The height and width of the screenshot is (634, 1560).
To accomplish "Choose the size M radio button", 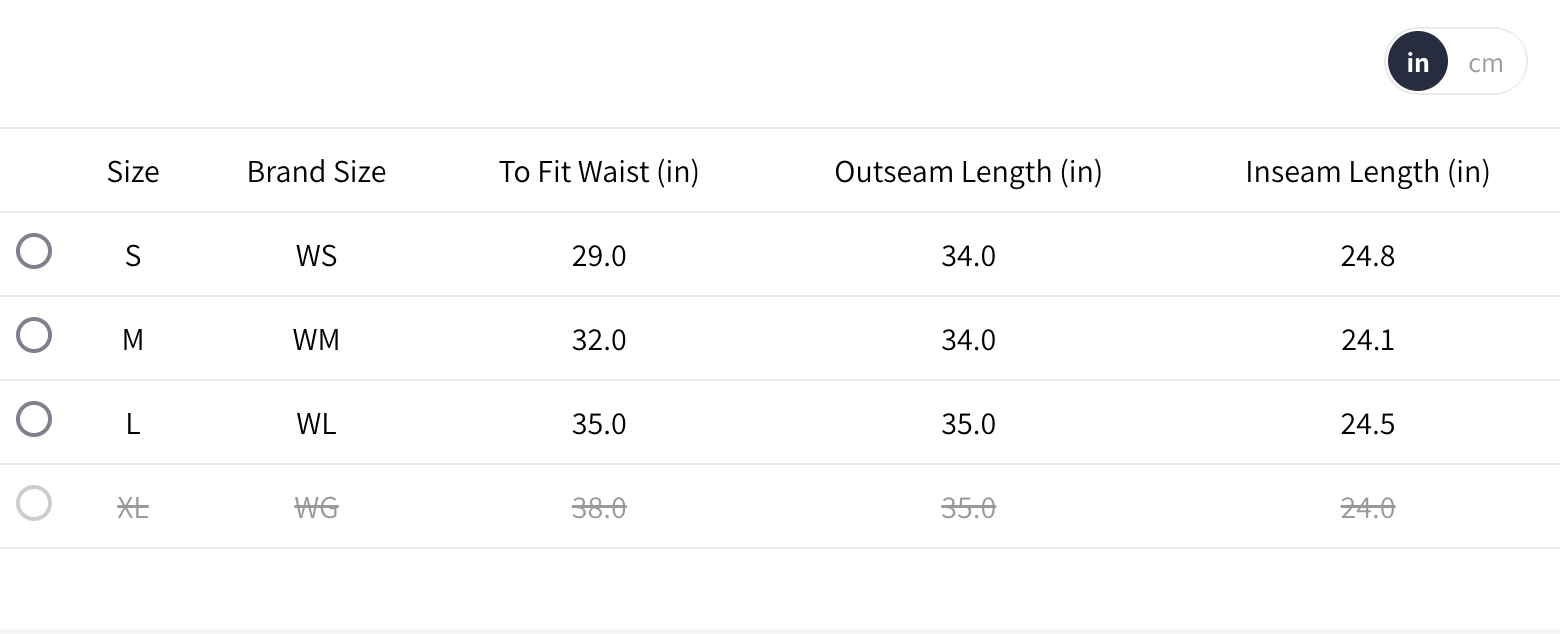I will click(34, 335).
